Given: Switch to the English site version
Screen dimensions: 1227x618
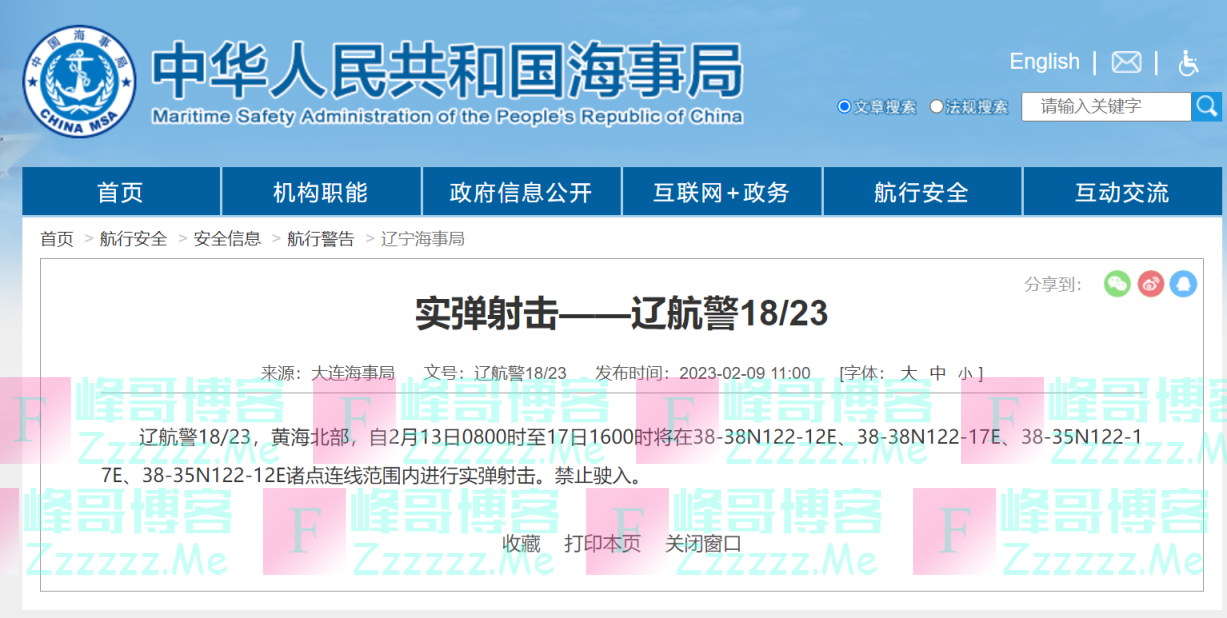Looking at the screenshot, I should point(1044,62).
